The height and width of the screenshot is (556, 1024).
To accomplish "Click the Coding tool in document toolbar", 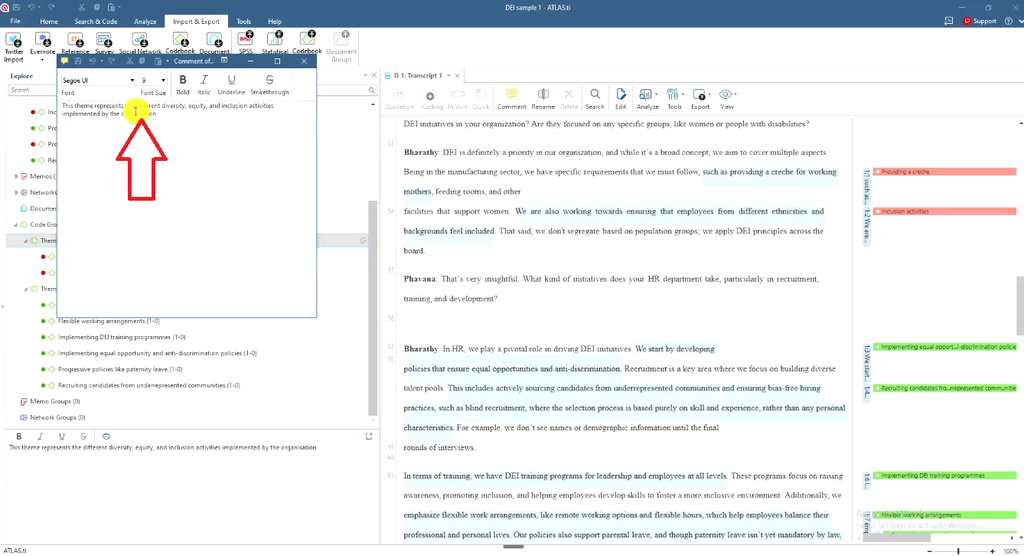I will 431,99.
